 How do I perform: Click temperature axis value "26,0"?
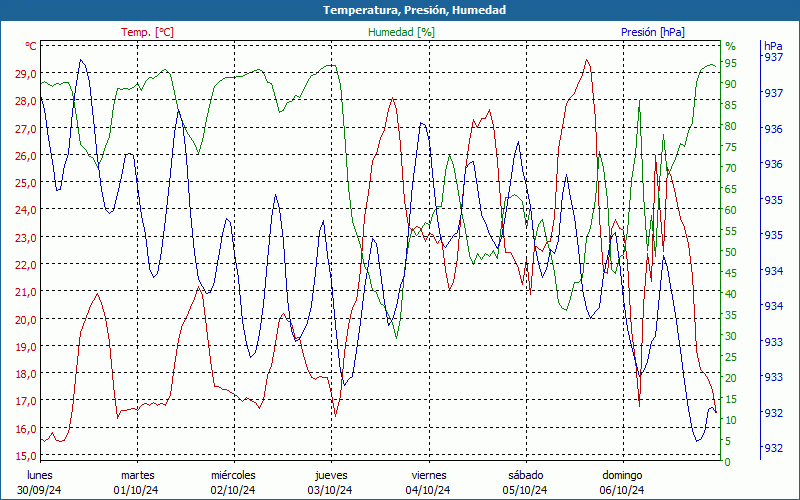26,155
